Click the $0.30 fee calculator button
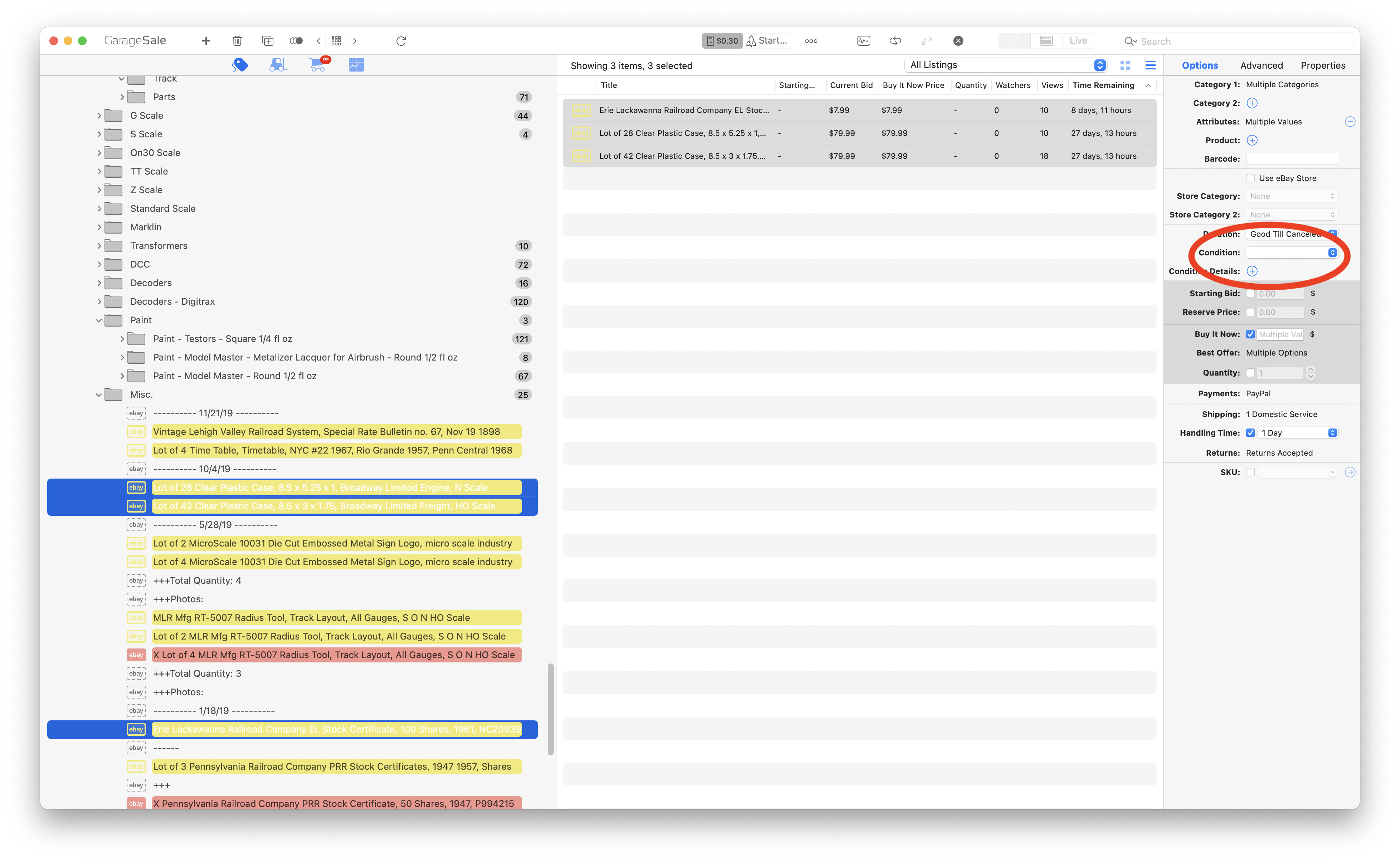 click(722, 40)
